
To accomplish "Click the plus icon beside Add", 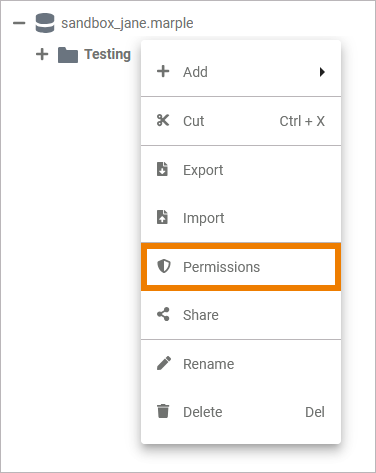I will [163, 71].
